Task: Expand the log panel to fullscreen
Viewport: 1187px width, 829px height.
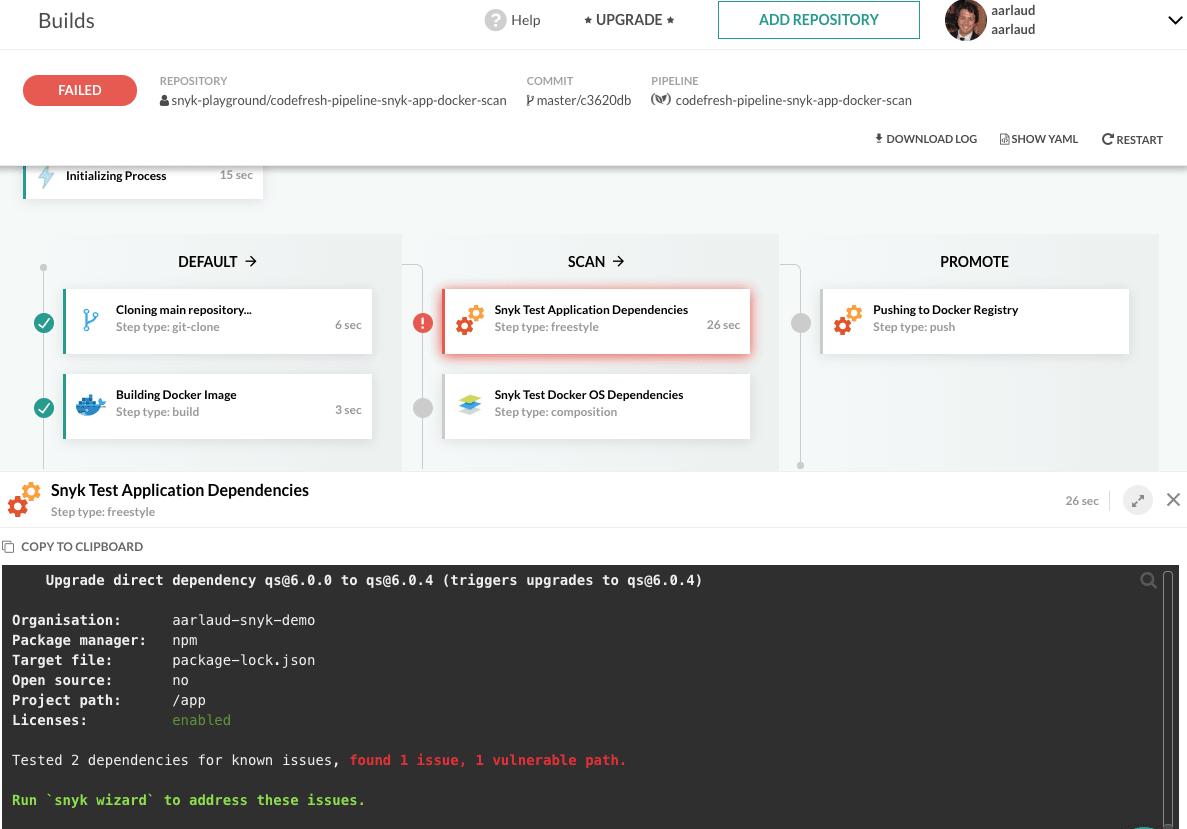Action: point(1138,500)
